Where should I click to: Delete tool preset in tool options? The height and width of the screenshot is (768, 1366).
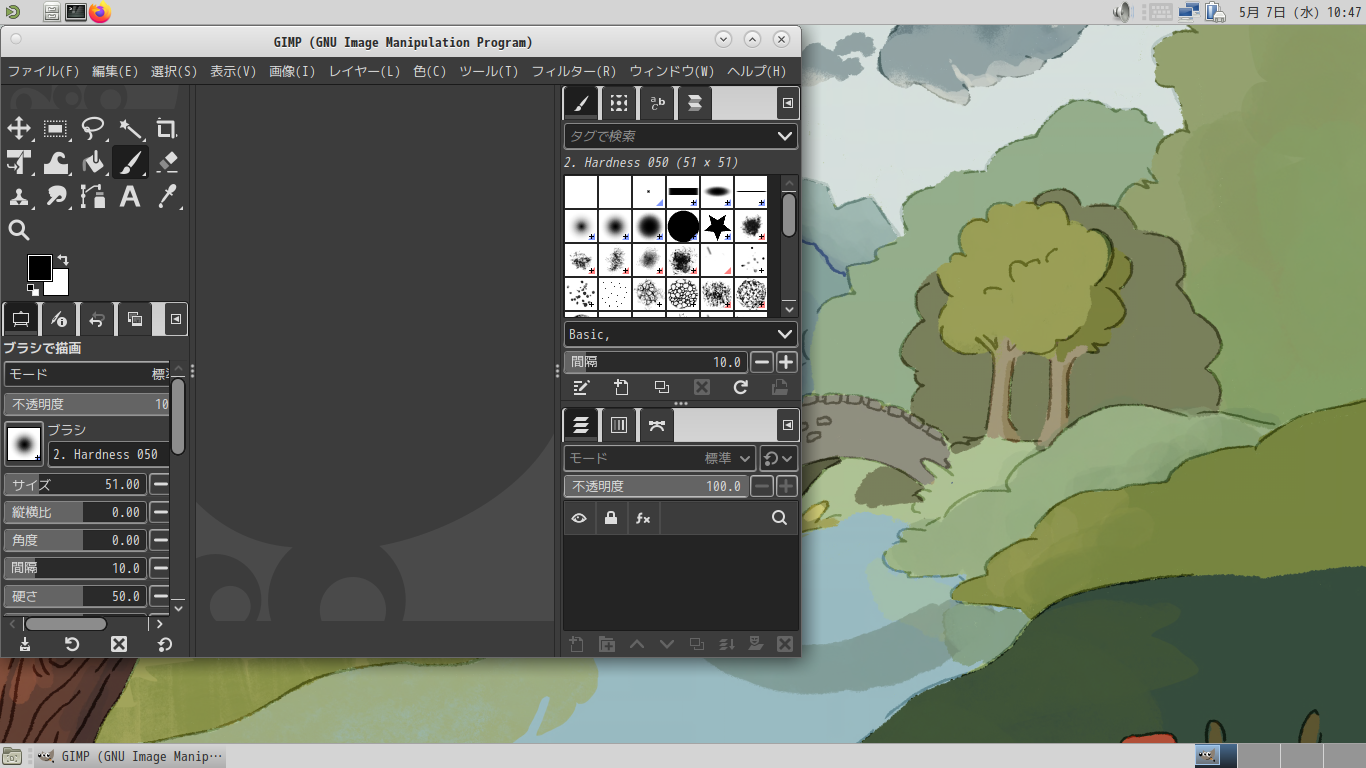pyautogui.click(x=119, y=644)
